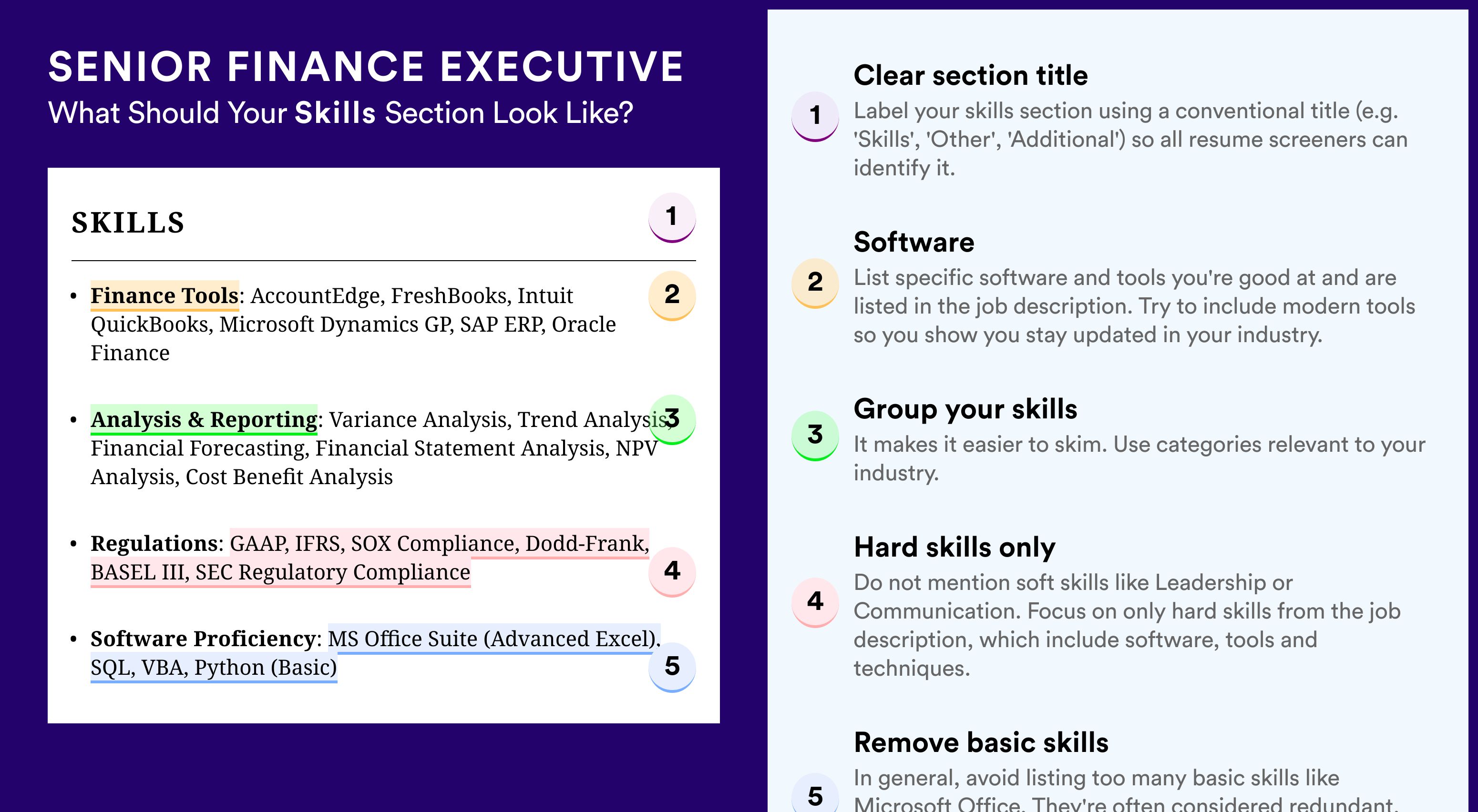The height and width of the screenshot is (812, 1478).
Task: Click the pink number 4 badge in resume card
Action: 672,572
